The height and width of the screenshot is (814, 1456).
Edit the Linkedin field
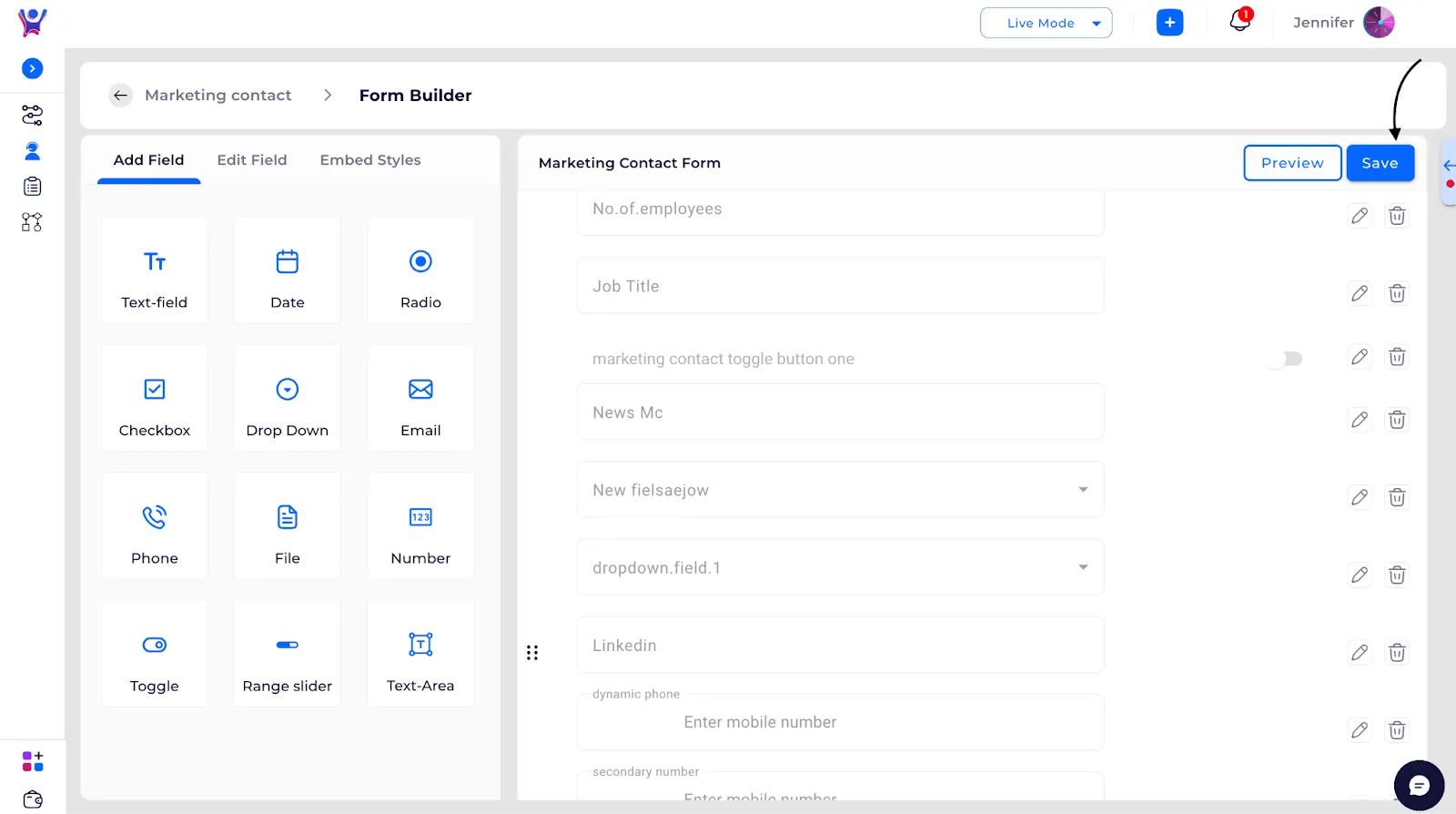1360,653
